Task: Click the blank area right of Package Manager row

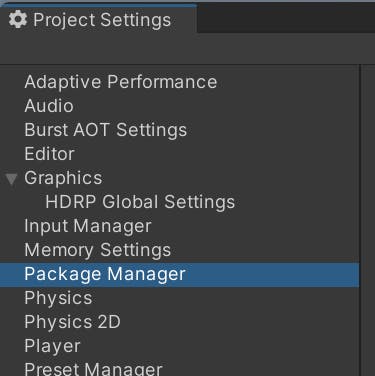Action: [272, 275]
